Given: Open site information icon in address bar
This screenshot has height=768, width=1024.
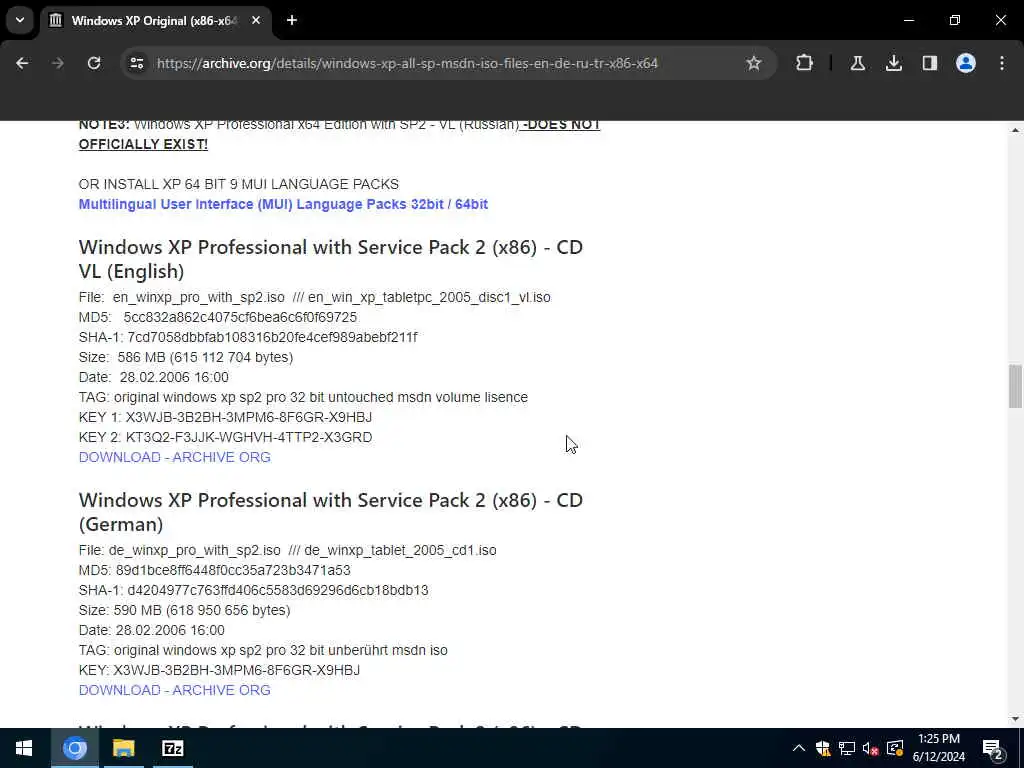Looking at the screenshot, I should [137, 63].
